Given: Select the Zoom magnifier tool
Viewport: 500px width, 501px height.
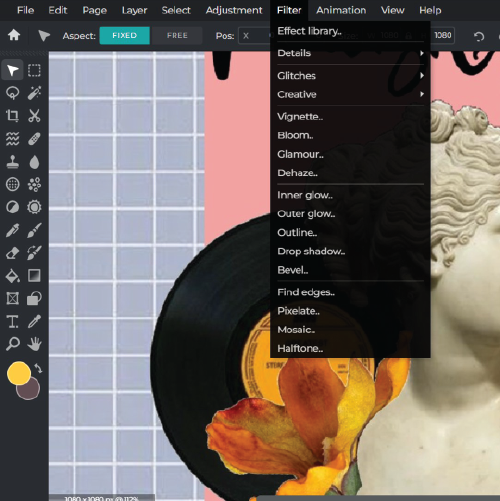Looking at the screenshot, I should point(13,344).
